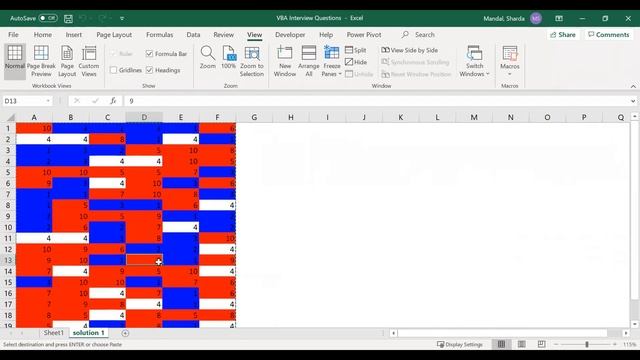Switch to Normal workbook view
The image size is (640, 360).
(x=15, y=61)
